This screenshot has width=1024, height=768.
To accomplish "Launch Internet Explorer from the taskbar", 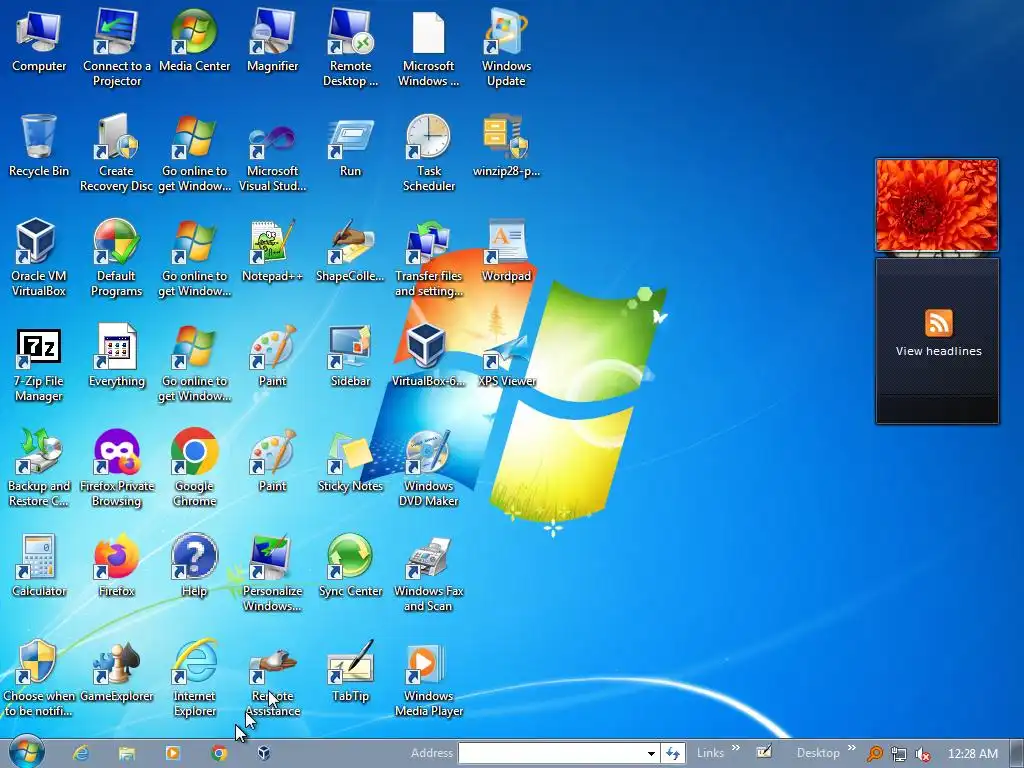I will coord(81,753).
